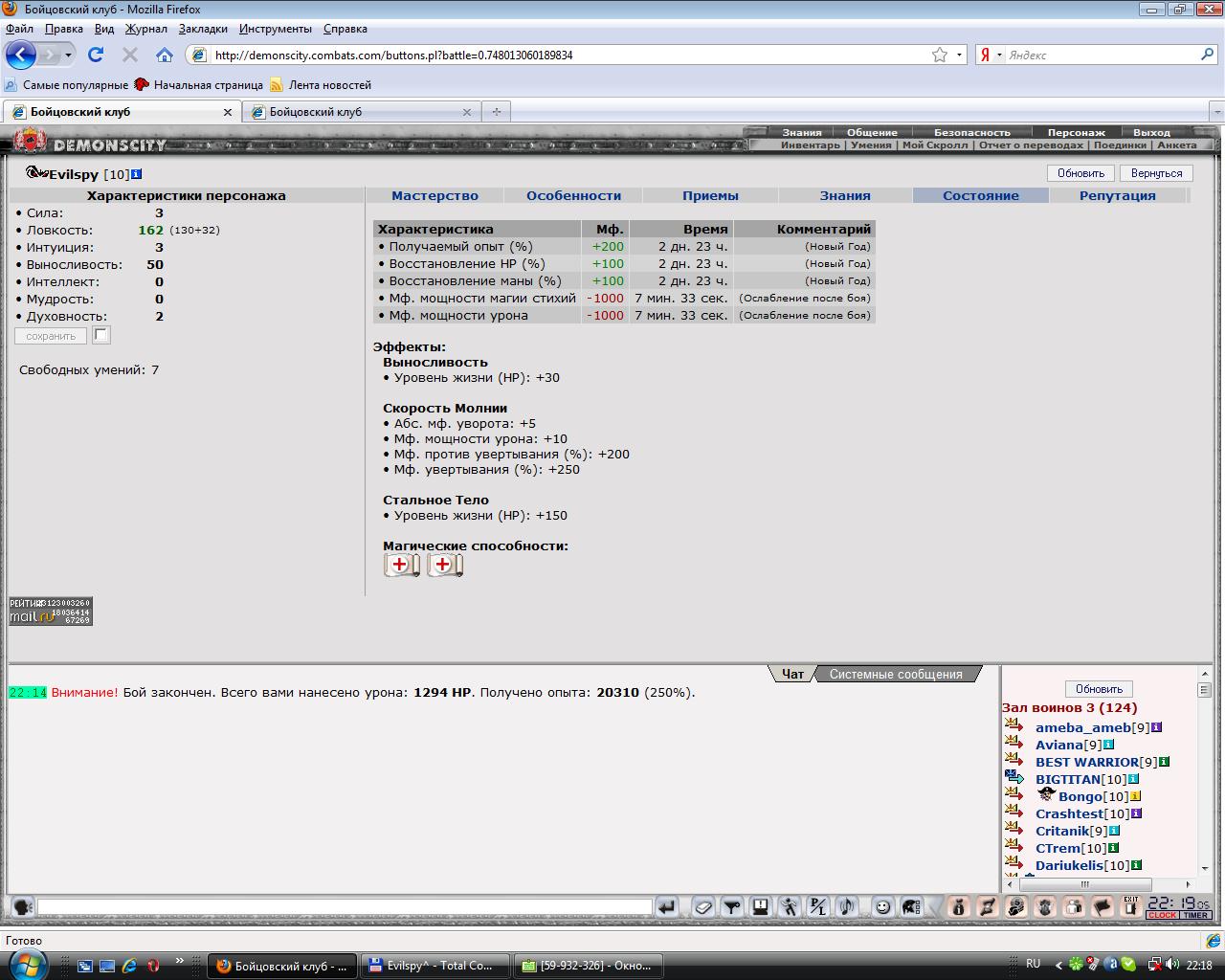Screen dimensions: 1225x980
Task: Open the Инвентарь link
Action: point(810,145)
